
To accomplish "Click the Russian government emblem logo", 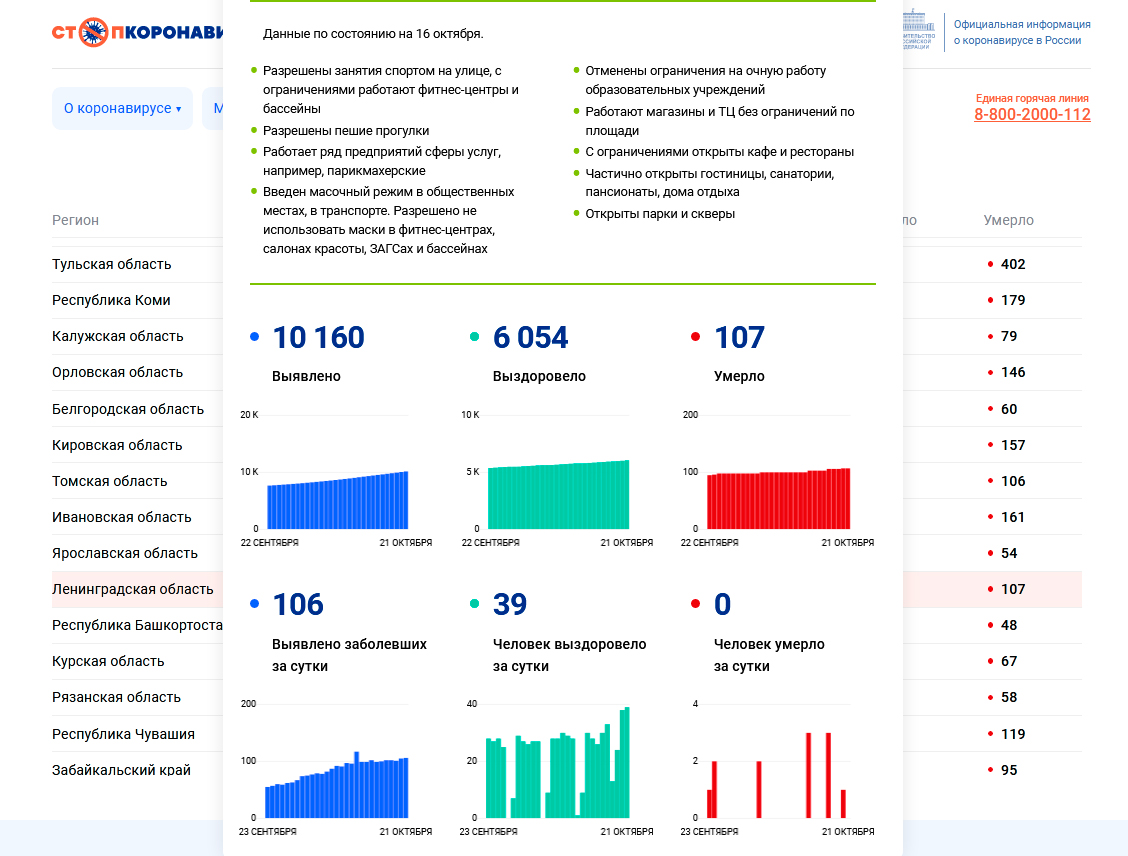I will (x=919, y=32).
